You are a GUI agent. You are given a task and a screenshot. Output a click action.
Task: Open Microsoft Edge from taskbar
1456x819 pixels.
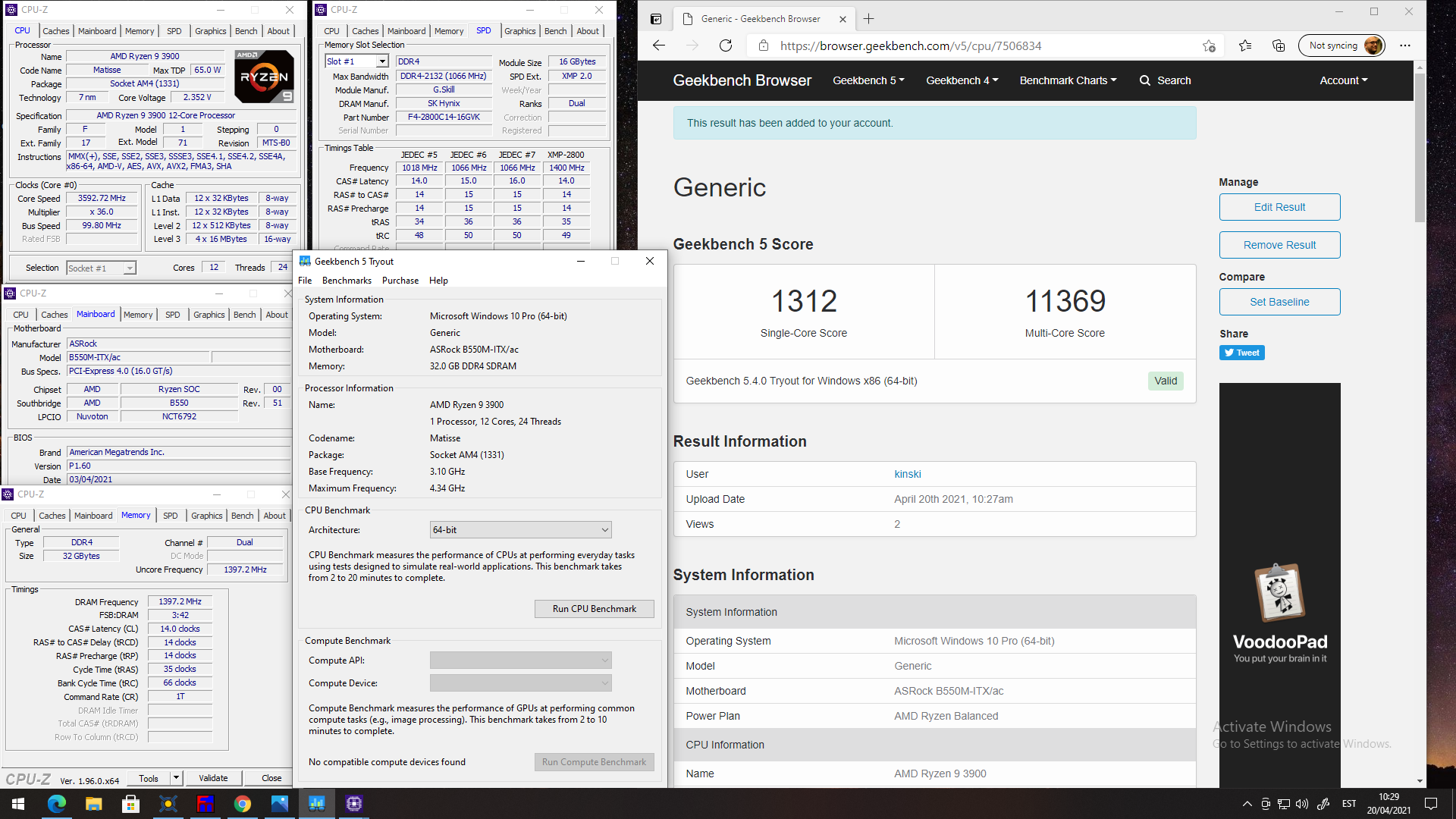pyautogui.click(x=56, y=803)
